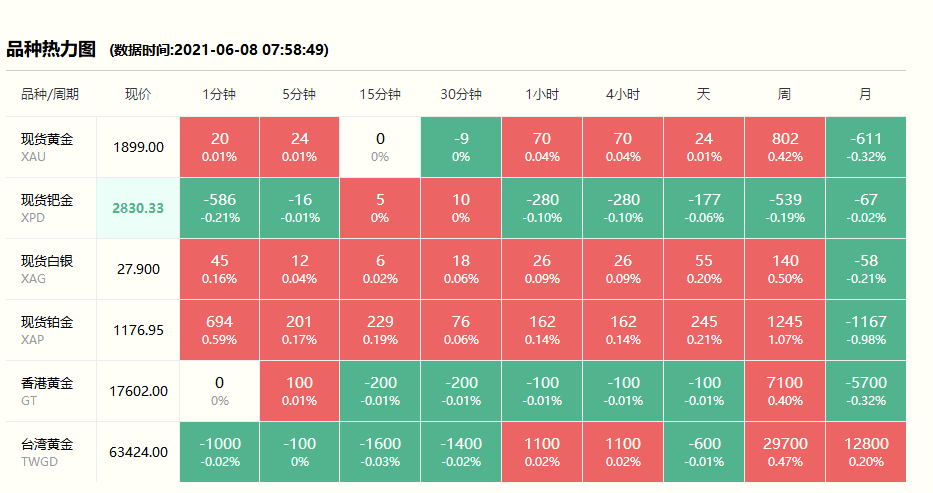Select the 现货钯金 XPD product name

(x=47, y=208)
